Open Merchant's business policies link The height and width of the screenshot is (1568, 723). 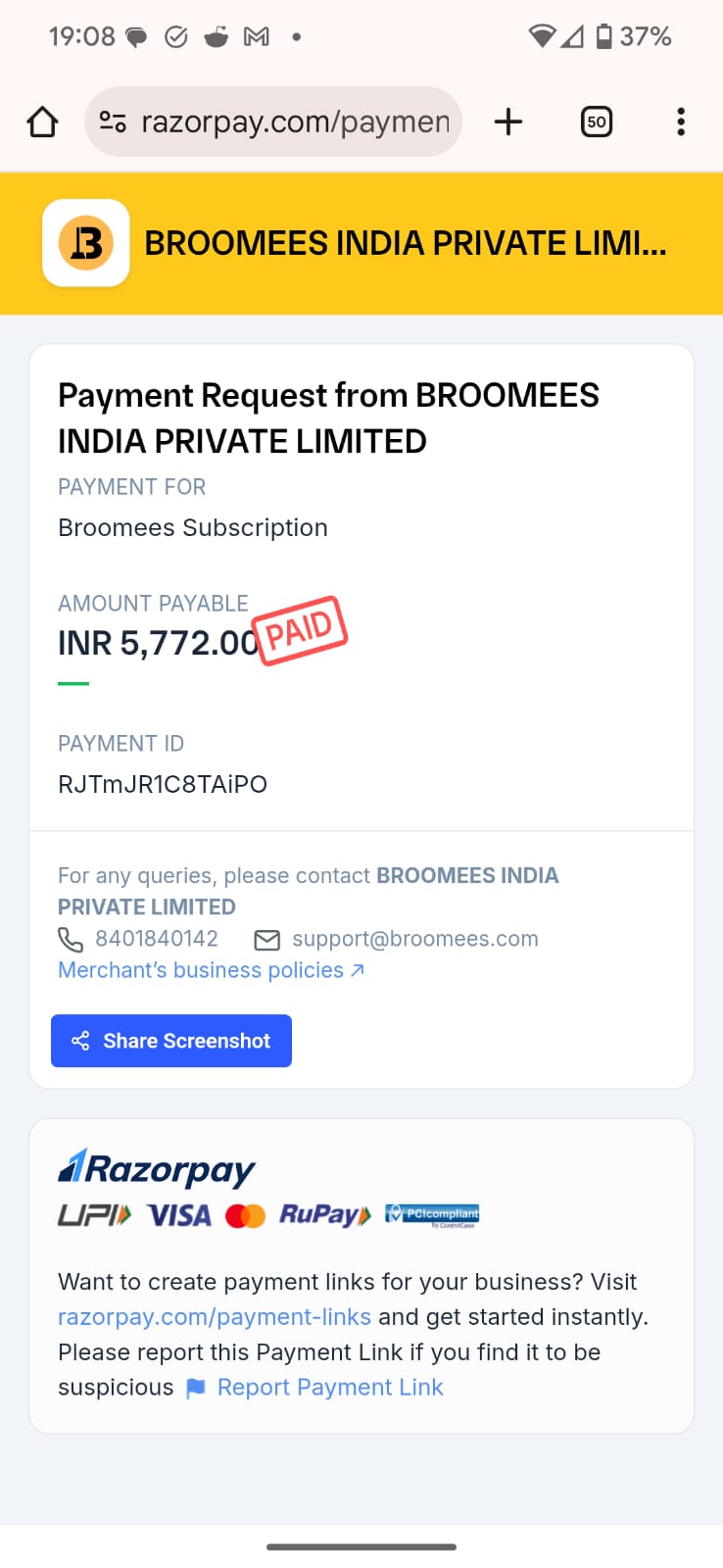click(211, 970)
